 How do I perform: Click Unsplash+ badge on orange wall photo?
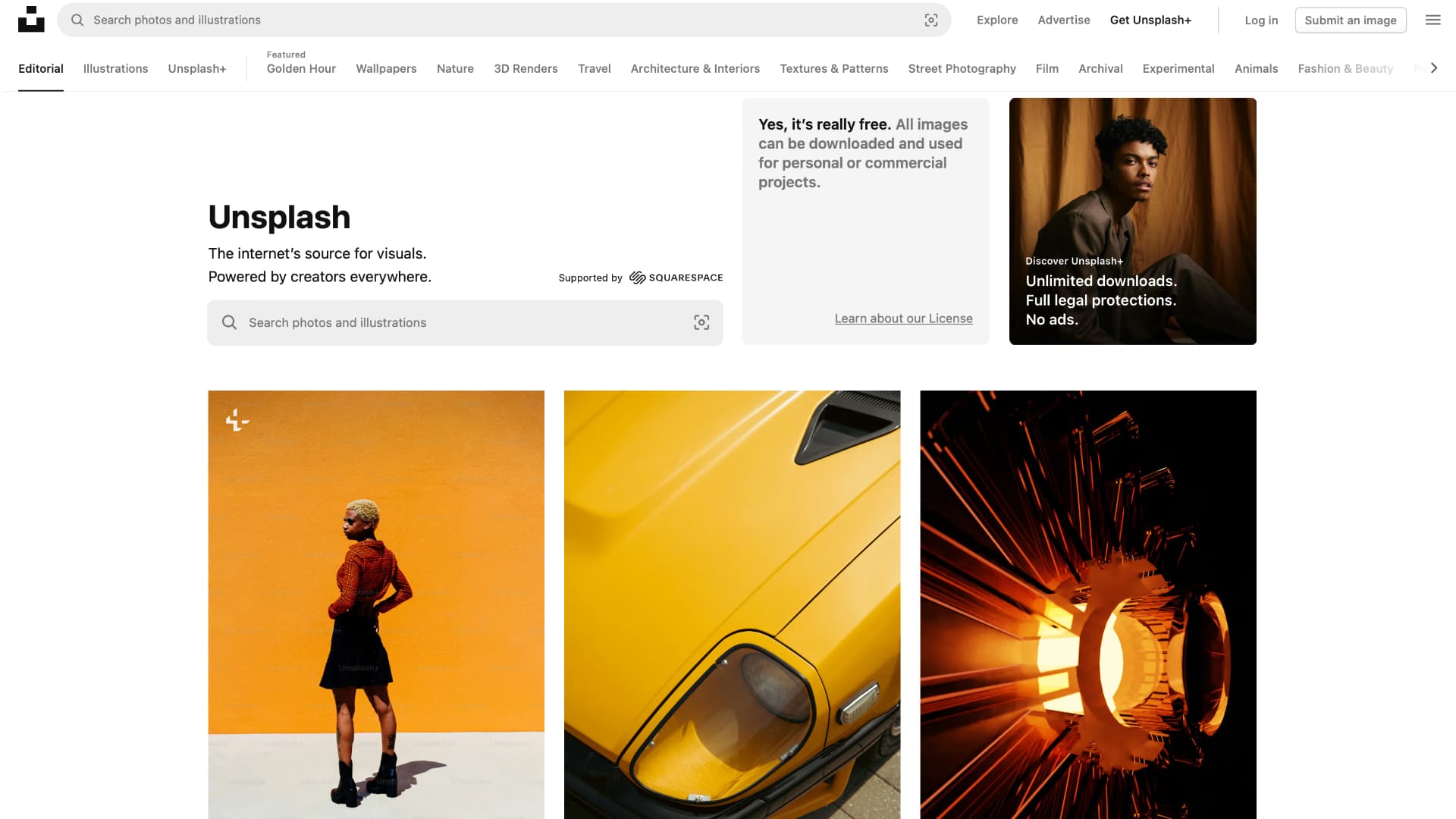(237, 419)
